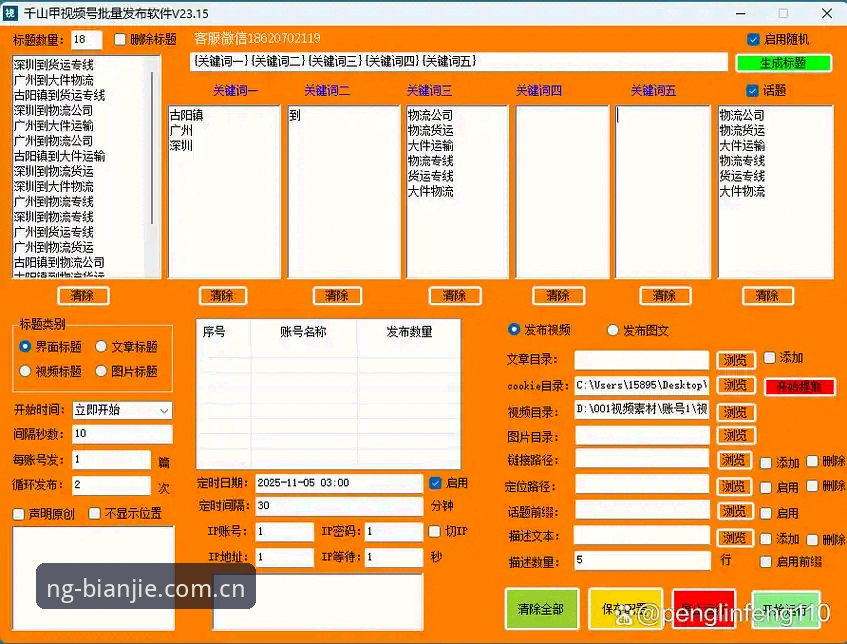Enable the 切IP checkbox
The width and height of the screenshot is (847, 644).
(434, 532)
